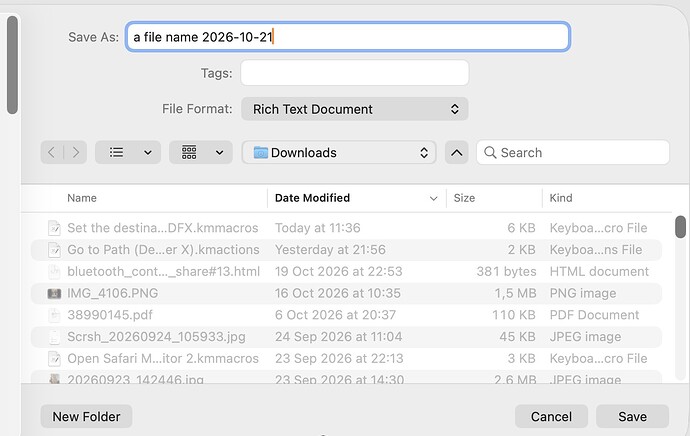This screenshot has height=436, width=690.
Task: Click the bluetooth_cont html file icon
Action: (x=54, y=271)
